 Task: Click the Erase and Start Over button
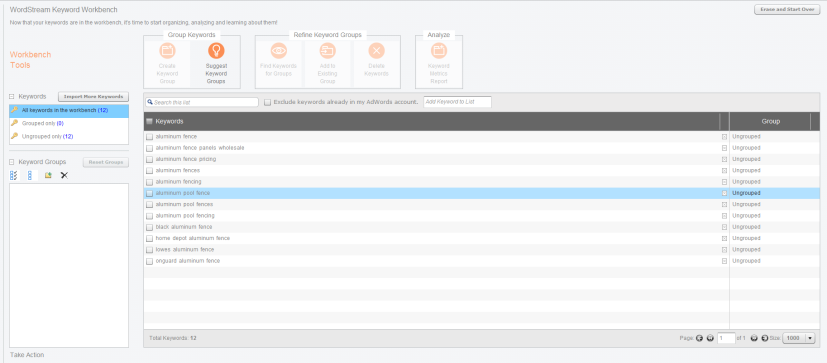click(x=787, y=9)
